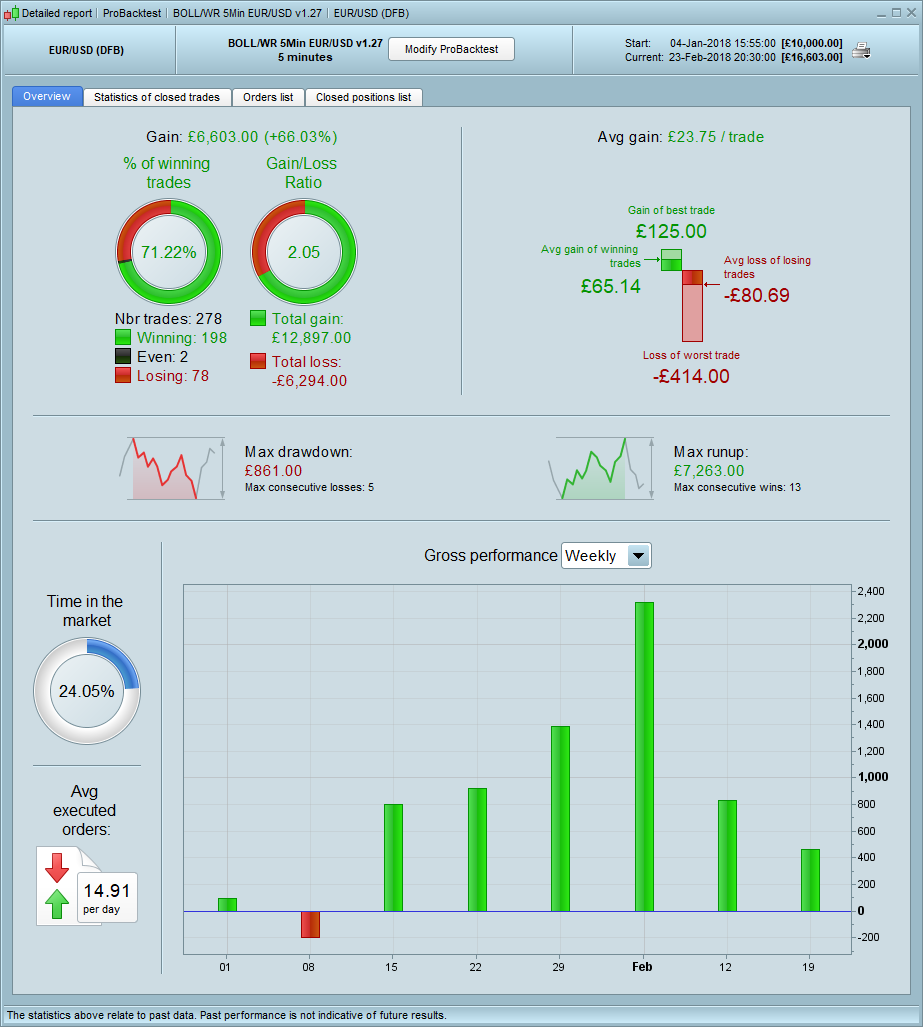
Task: Click the green bar for week 19
Action: pyautogui.click(x=810, y=880)
